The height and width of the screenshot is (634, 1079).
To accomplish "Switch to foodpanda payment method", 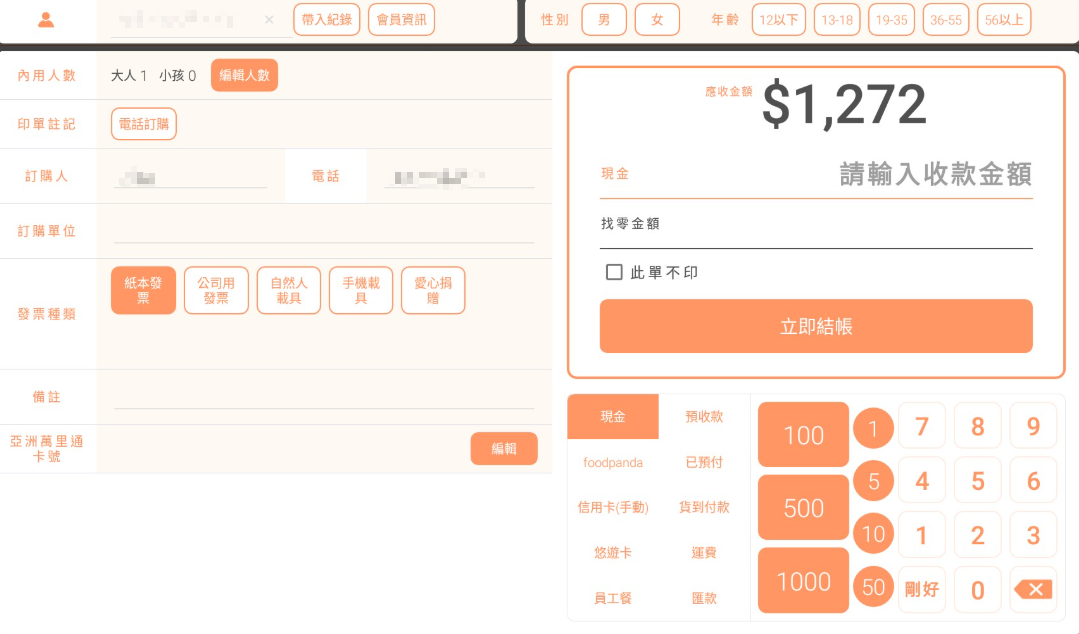I will [x=613, y=463].
